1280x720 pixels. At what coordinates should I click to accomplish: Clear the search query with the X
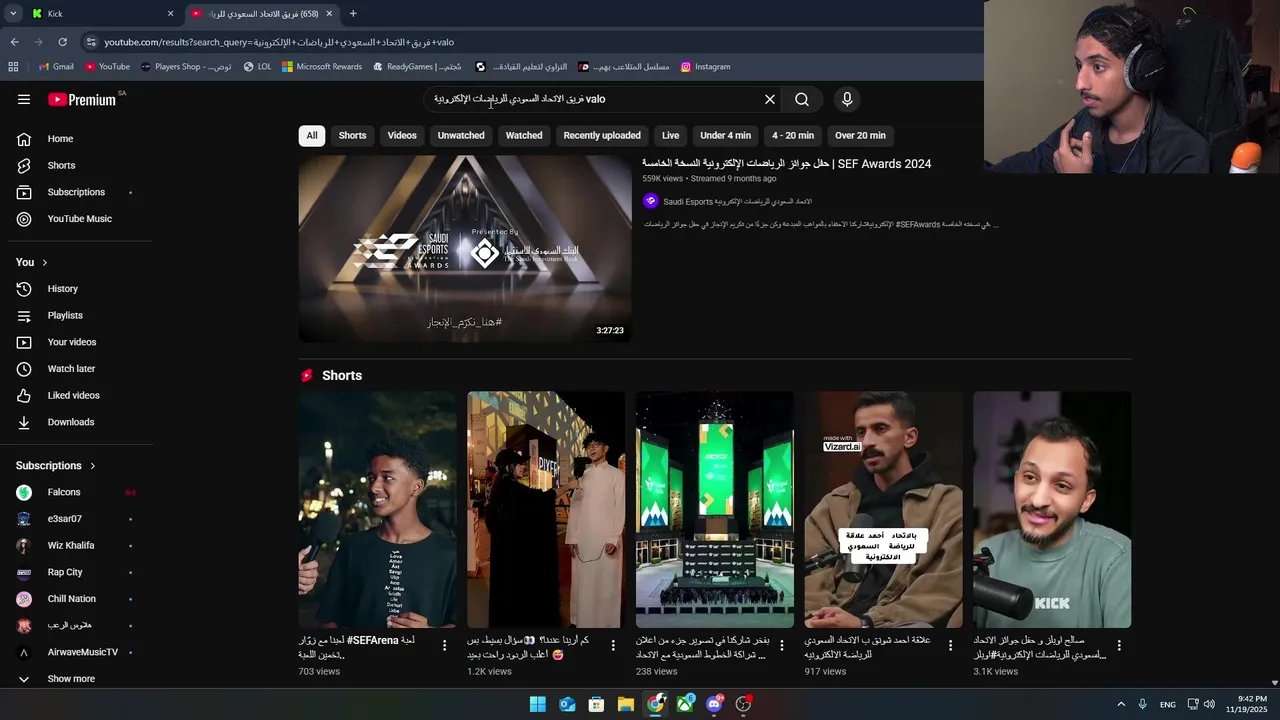(770, 99)
